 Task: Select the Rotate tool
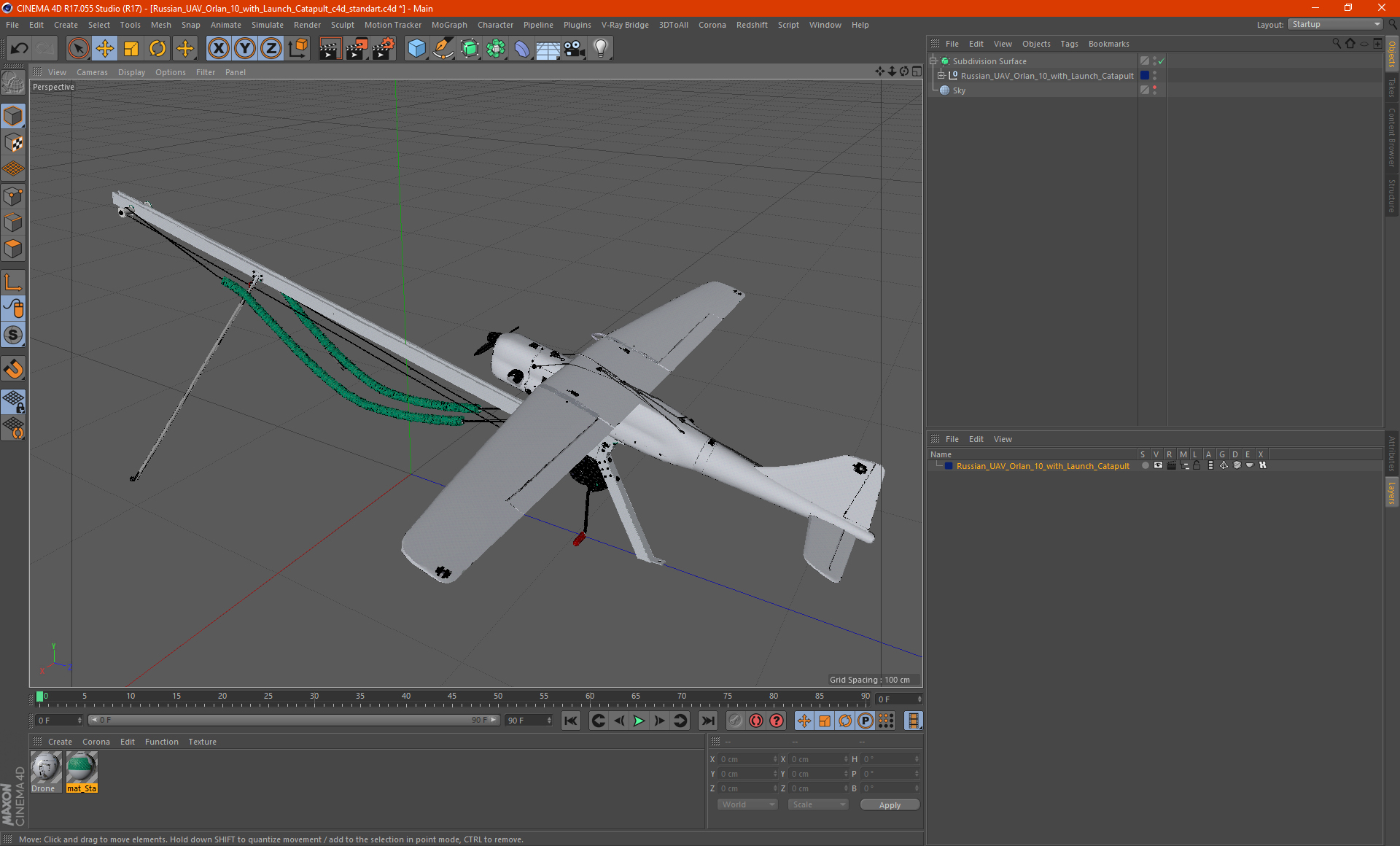[157, 49]
